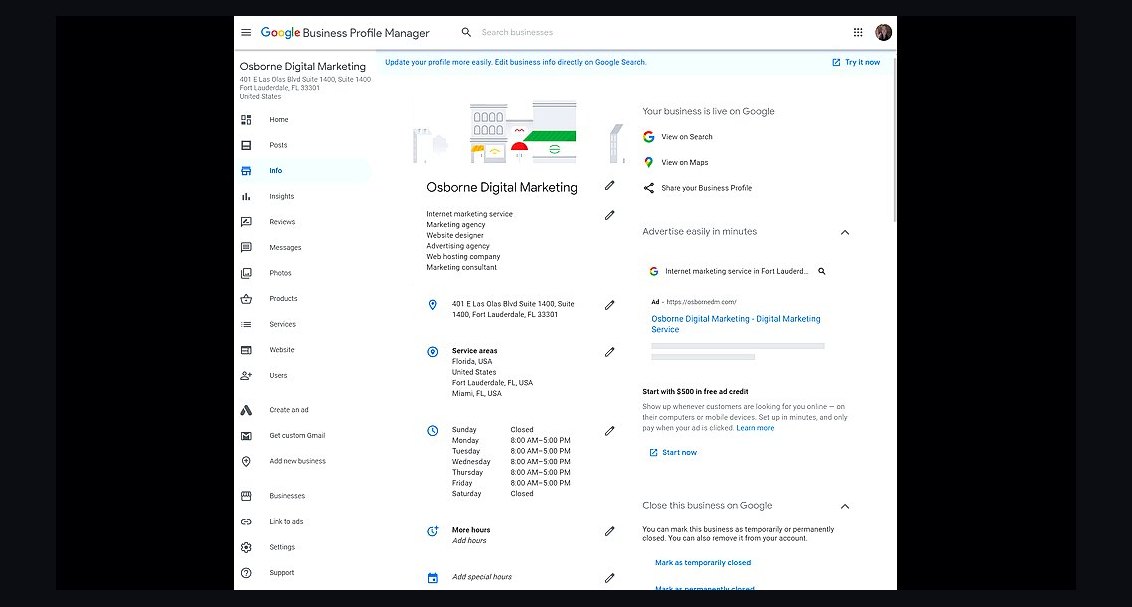
Task: Click the Maps pin icon
Action: (x=649, y=162)
